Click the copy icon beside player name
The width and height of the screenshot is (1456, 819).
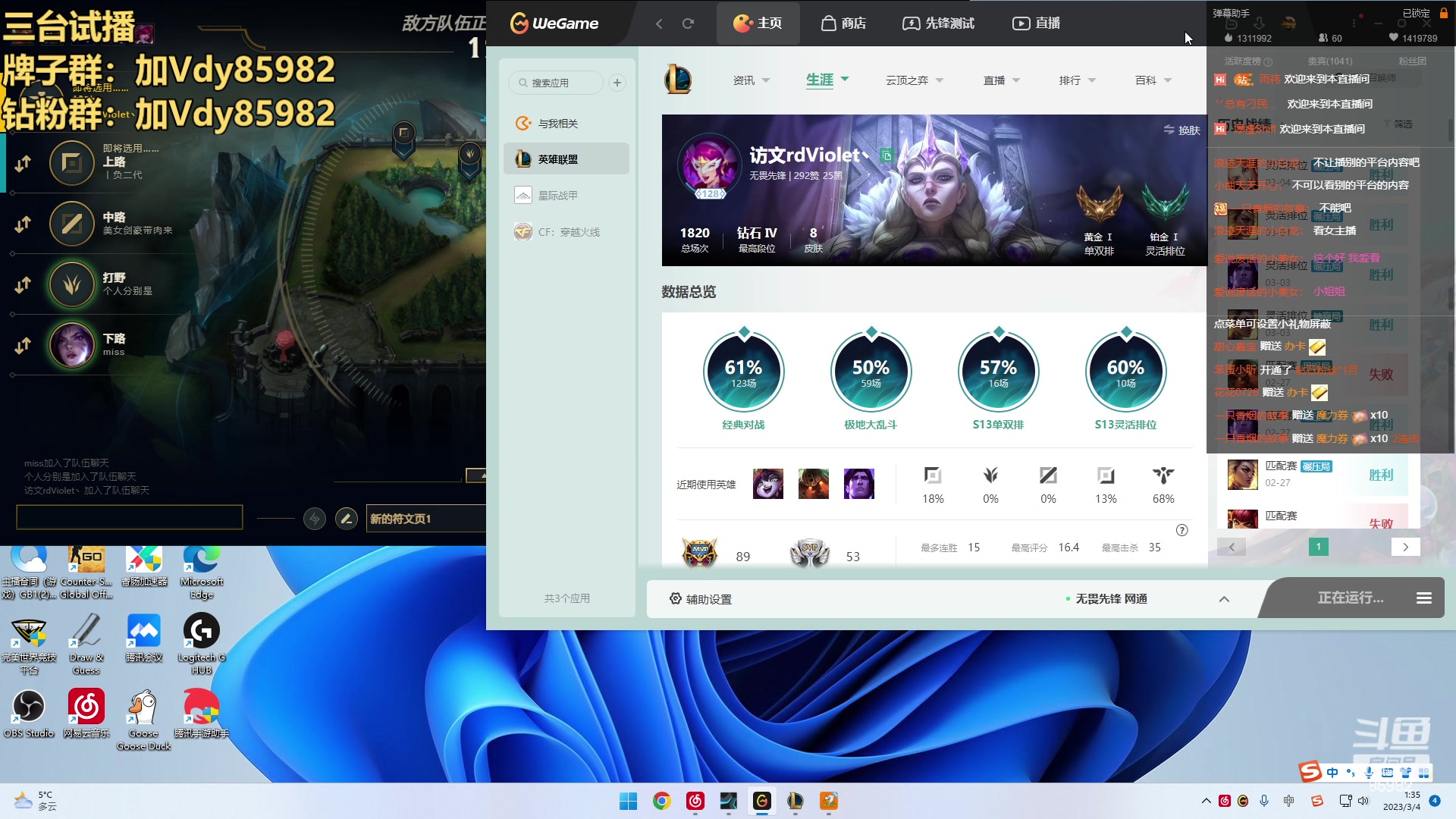886,155
